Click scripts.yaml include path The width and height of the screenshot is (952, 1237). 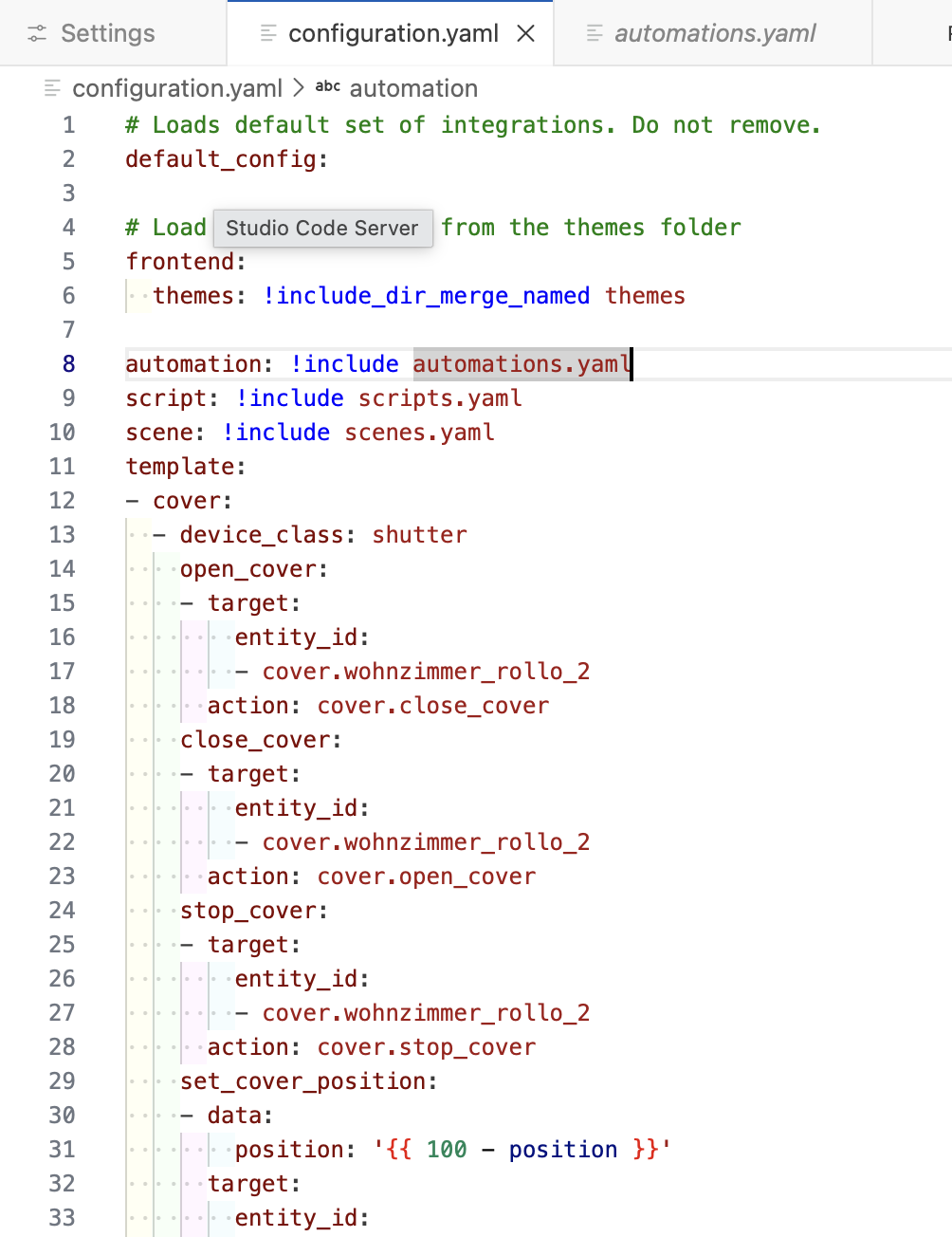440,398
